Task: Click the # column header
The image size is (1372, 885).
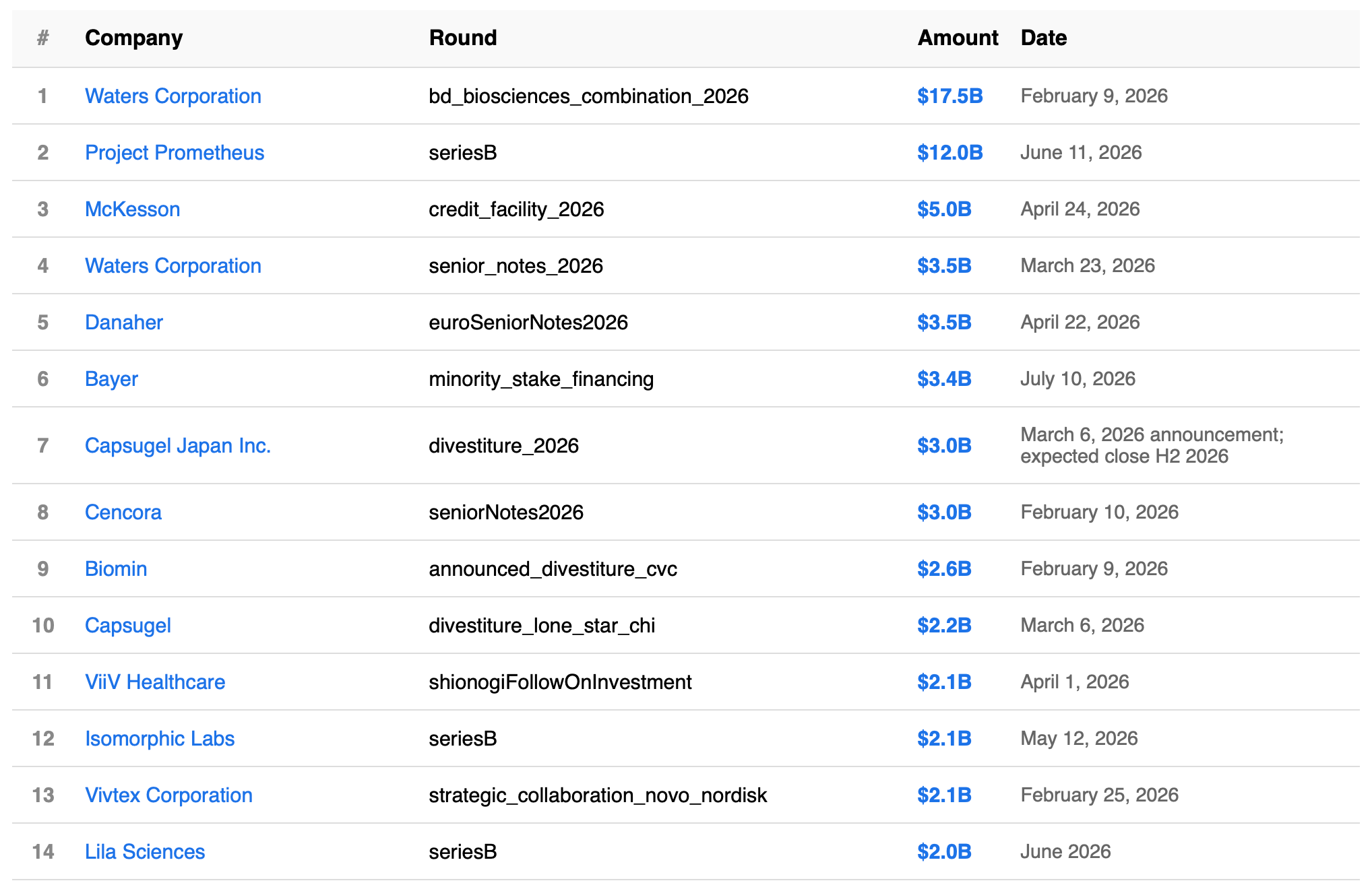Action: point(42,38)
